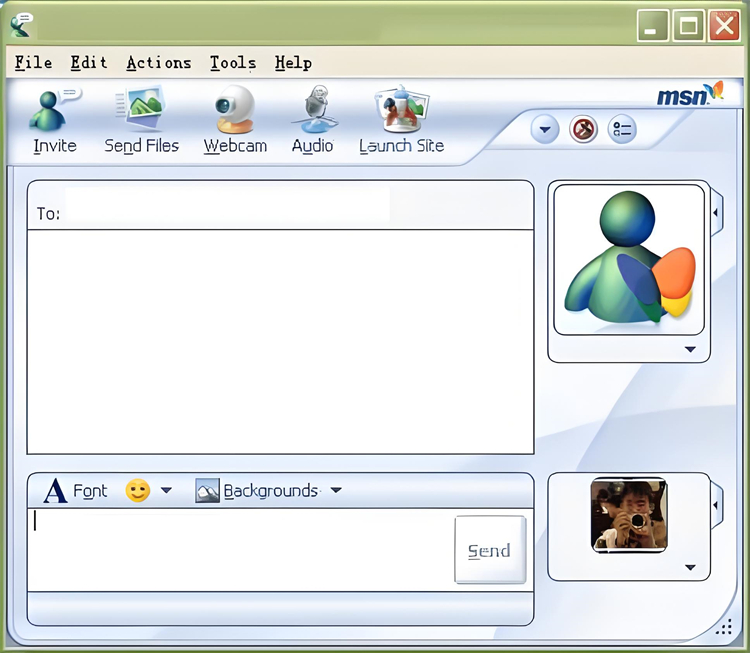Start a Webcam session
The height and width of the screenshot is (653, 750).
coord(234,110)
